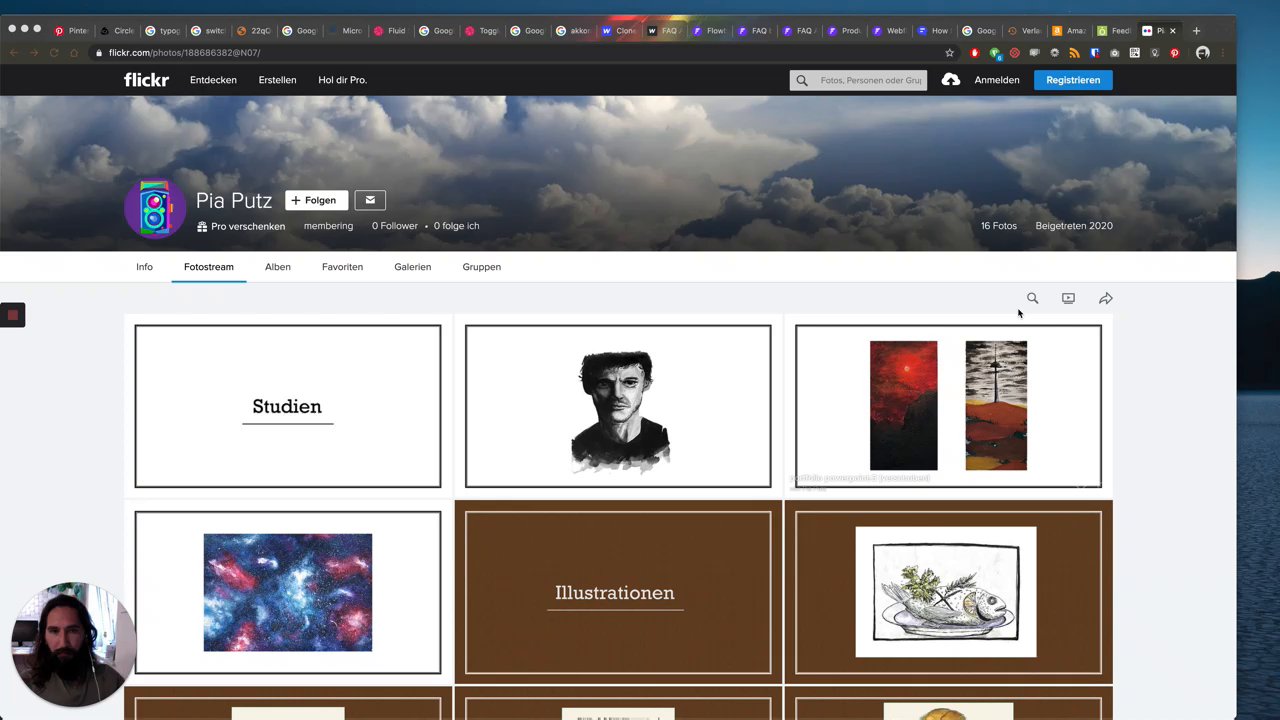Screen dimensions: 1280x720
Task: Open the Gruppen tab
Action: [481, 267]
